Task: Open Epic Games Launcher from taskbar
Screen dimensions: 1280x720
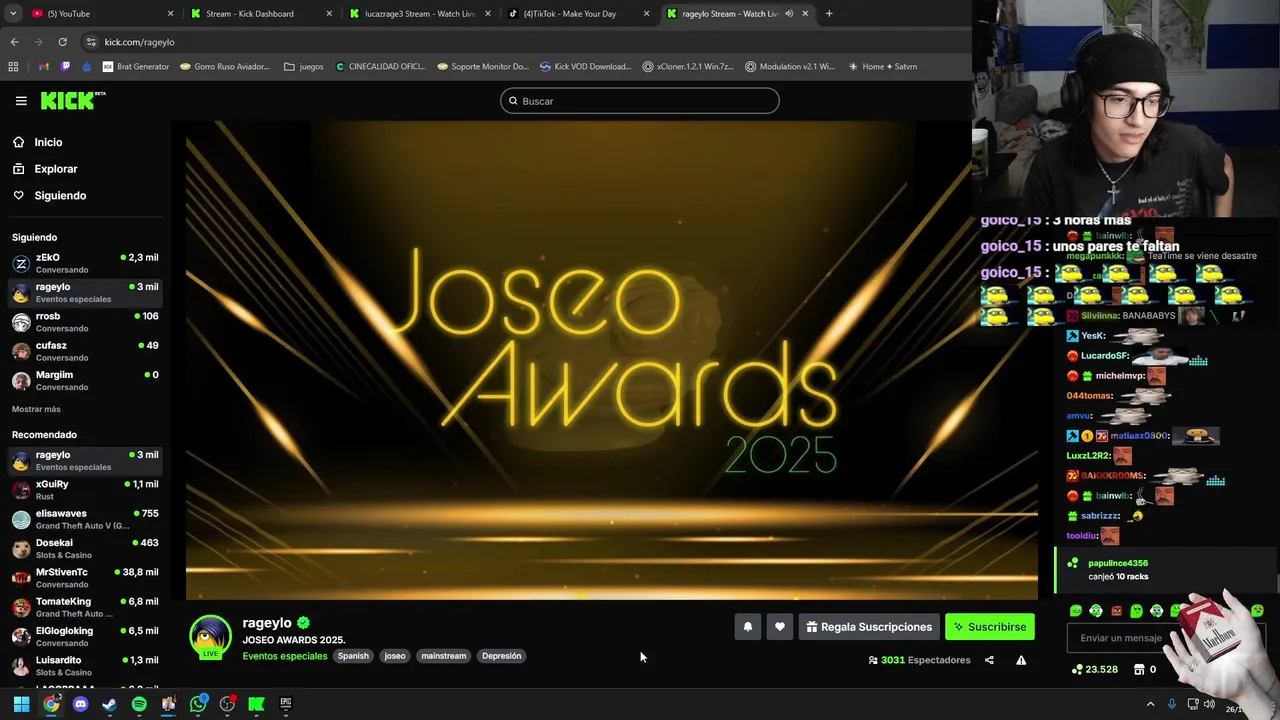Action: (x=286, y=704)
